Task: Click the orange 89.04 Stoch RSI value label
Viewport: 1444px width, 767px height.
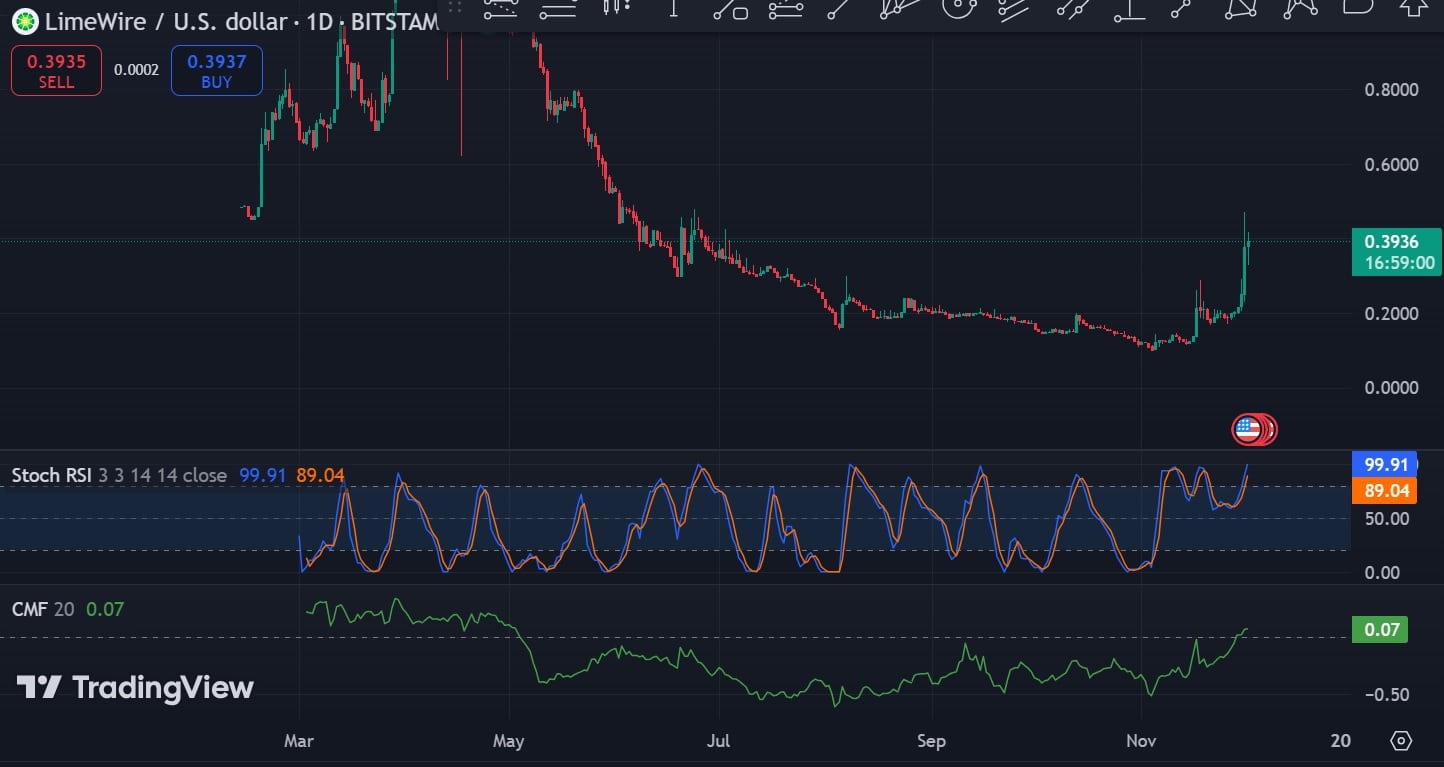Action: click(x=1385, y=491)
